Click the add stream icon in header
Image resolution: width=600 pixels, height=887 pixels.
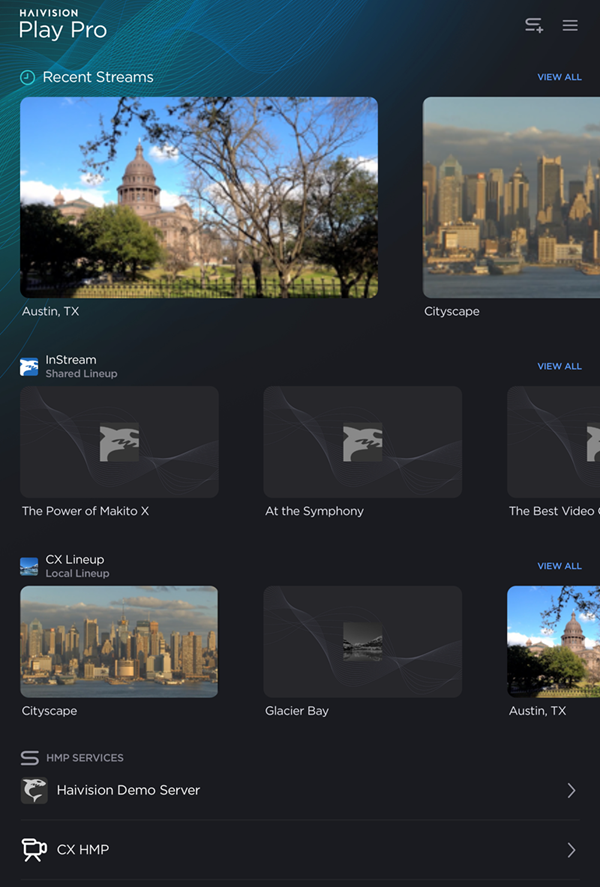coord(534,26)
